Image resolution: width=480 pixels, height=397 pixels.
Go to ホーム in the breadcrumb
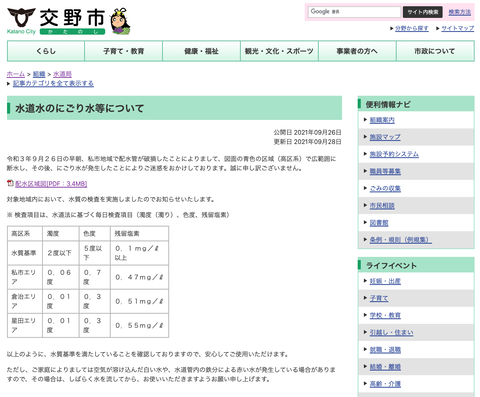click(x=16, y=74)
